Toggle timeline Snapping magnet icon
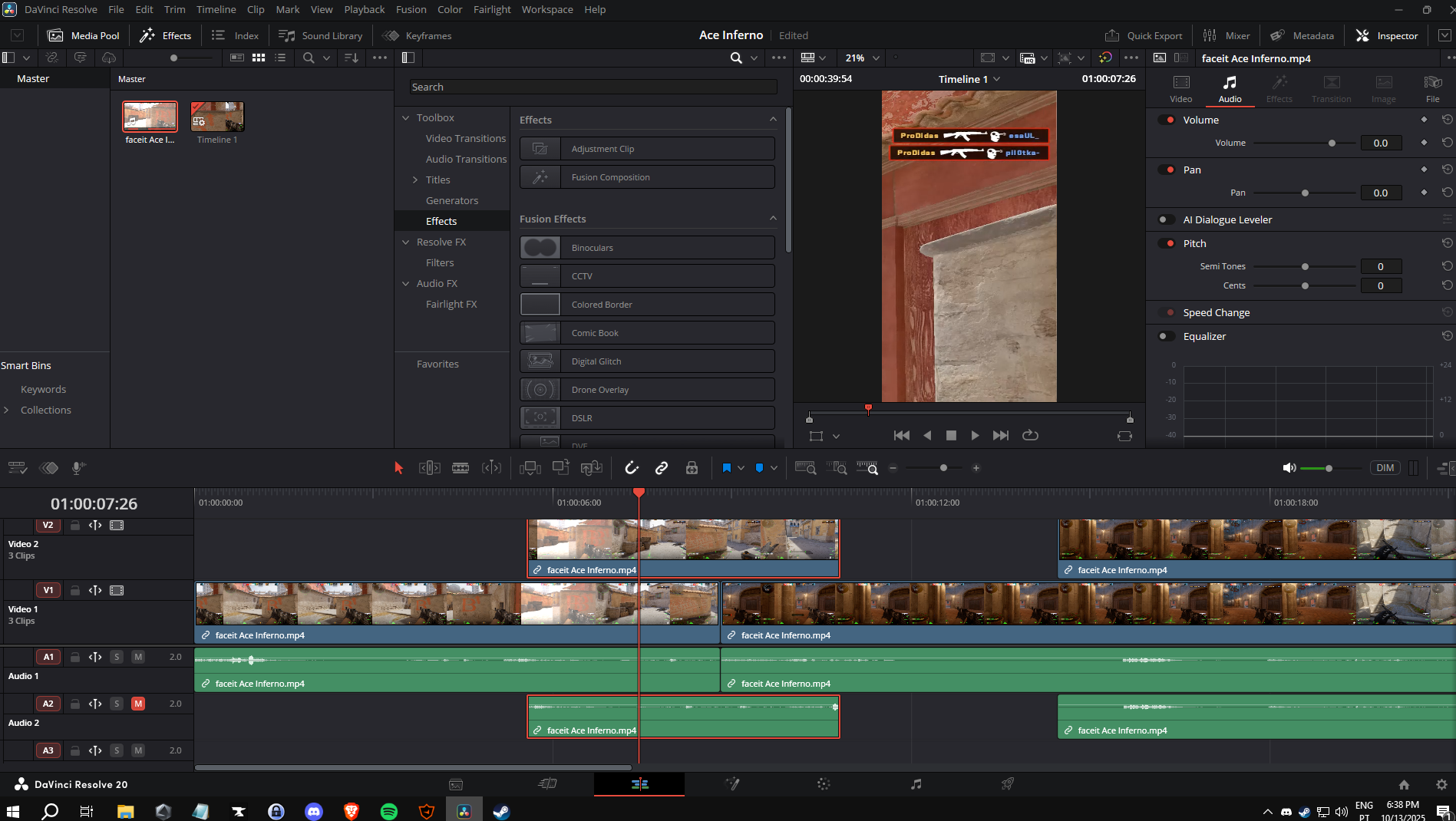 click(631, 468)
